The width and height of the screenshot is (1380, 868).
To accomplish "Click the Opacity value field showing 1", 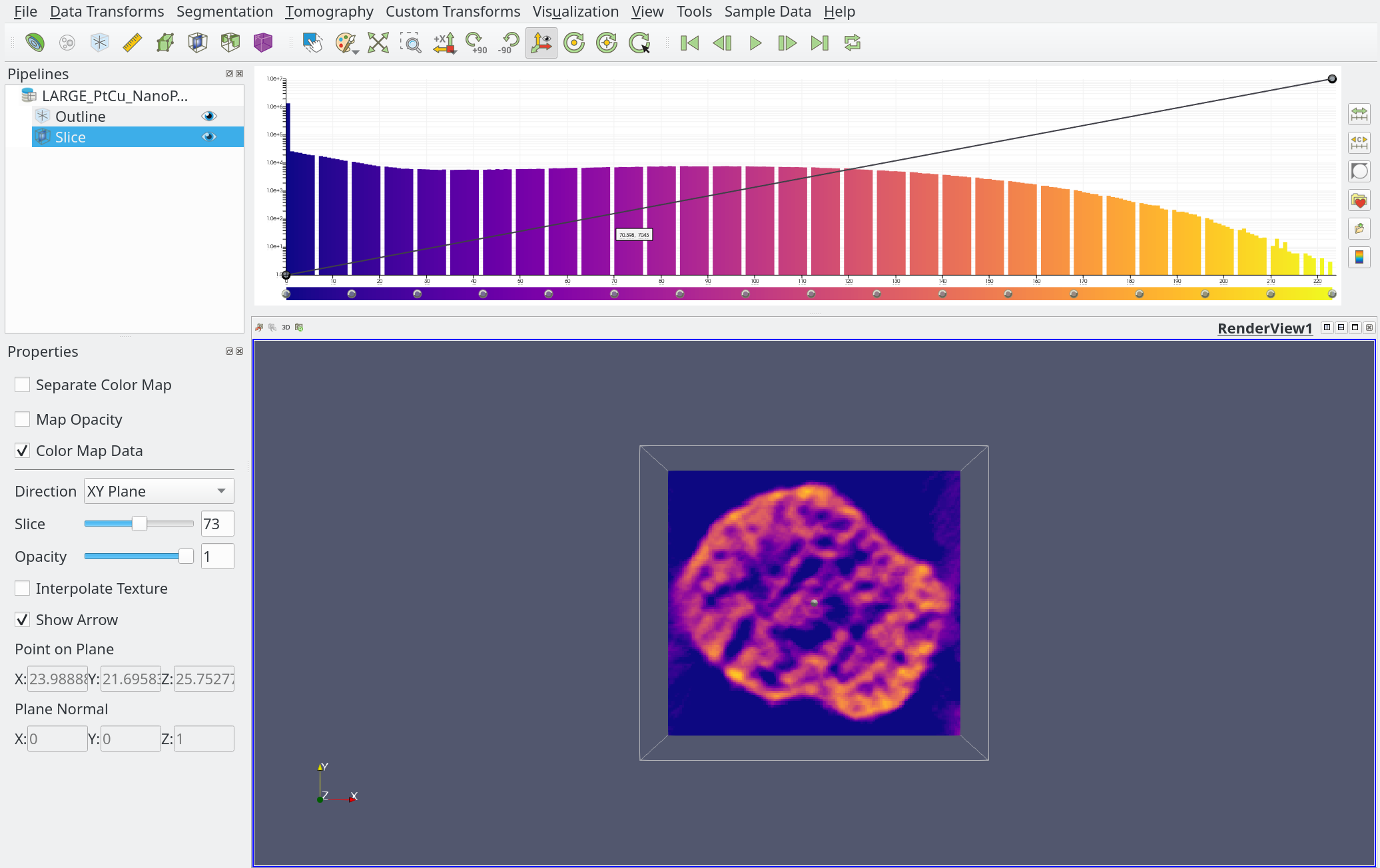I will tap(217, 556).
